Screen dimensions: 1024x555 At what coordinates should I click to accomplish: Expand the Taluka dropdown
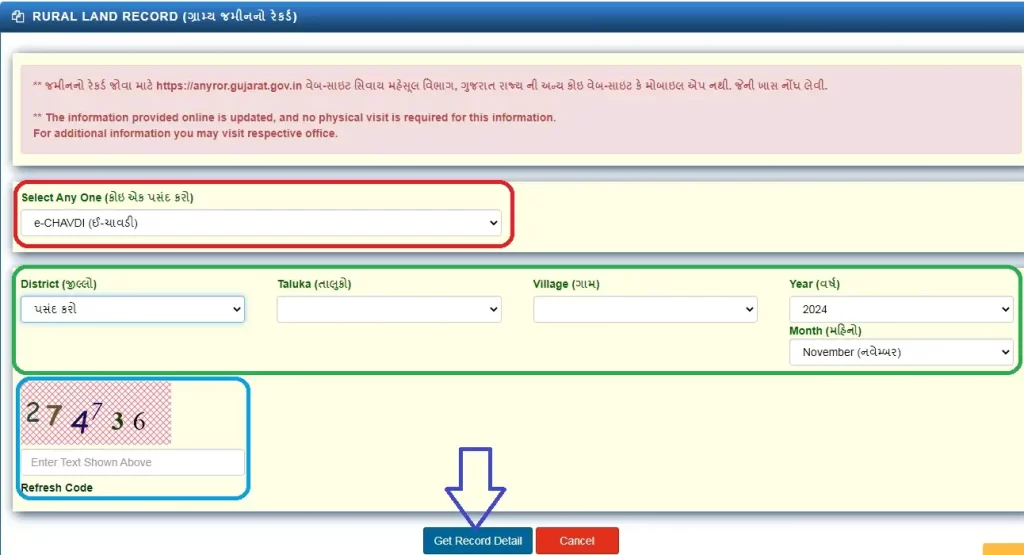tap(389, 309)
